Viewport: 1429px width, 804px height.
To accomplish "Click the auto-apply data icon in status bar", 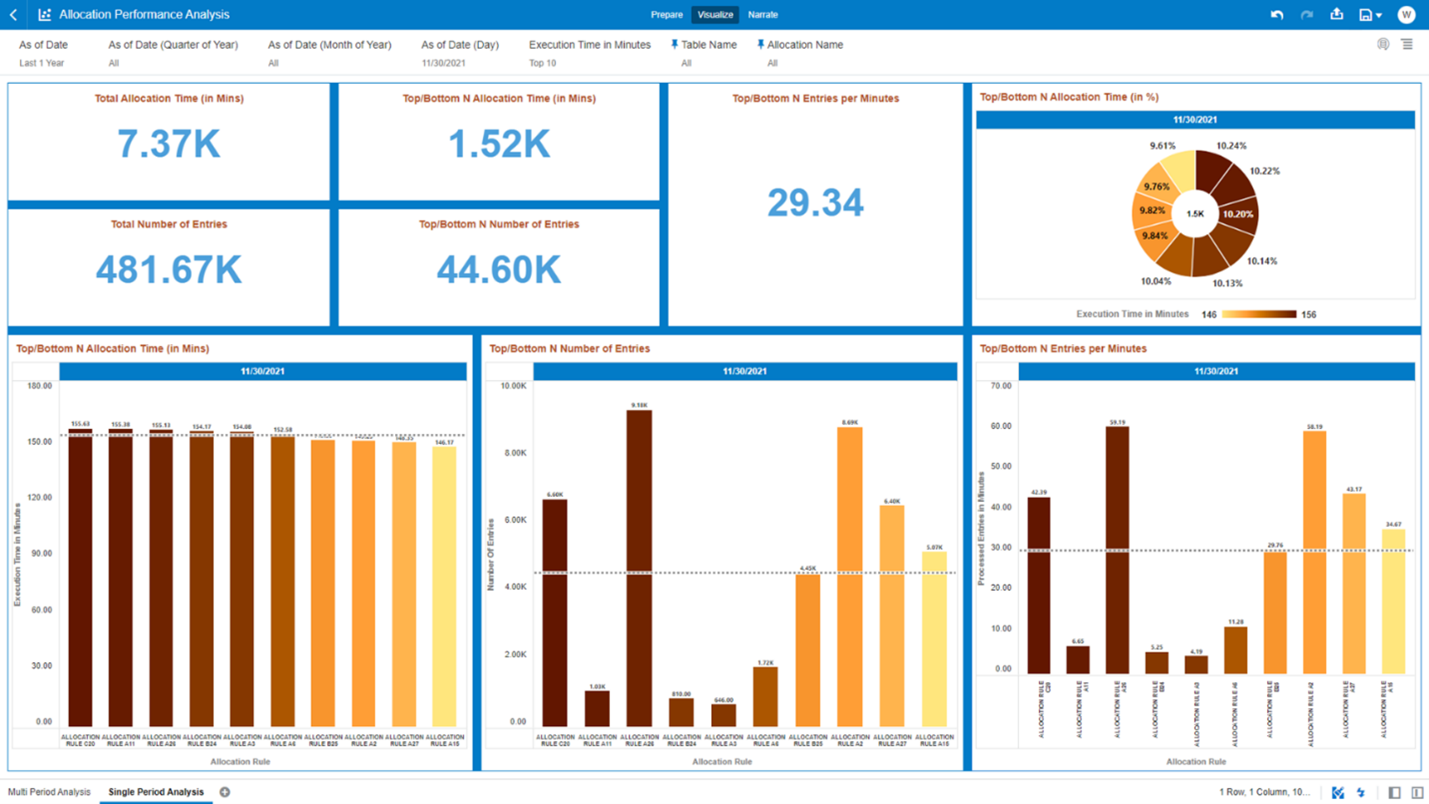I will [1338, 792].
